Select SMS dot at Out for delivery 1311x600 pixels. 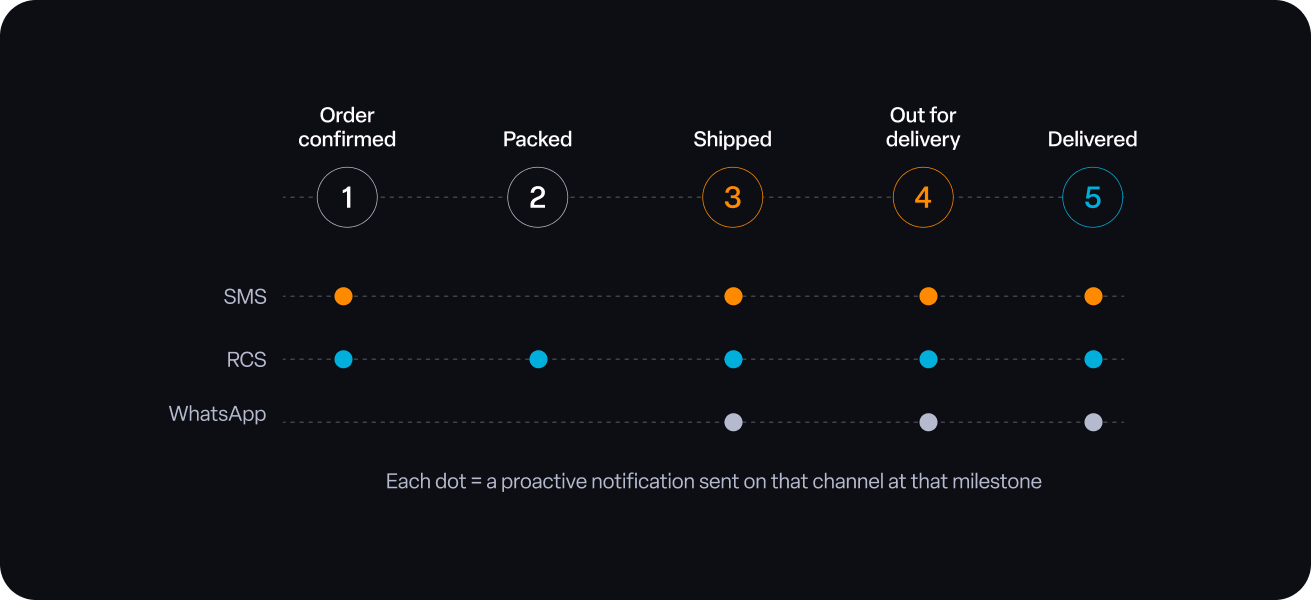tap(928, 296)
